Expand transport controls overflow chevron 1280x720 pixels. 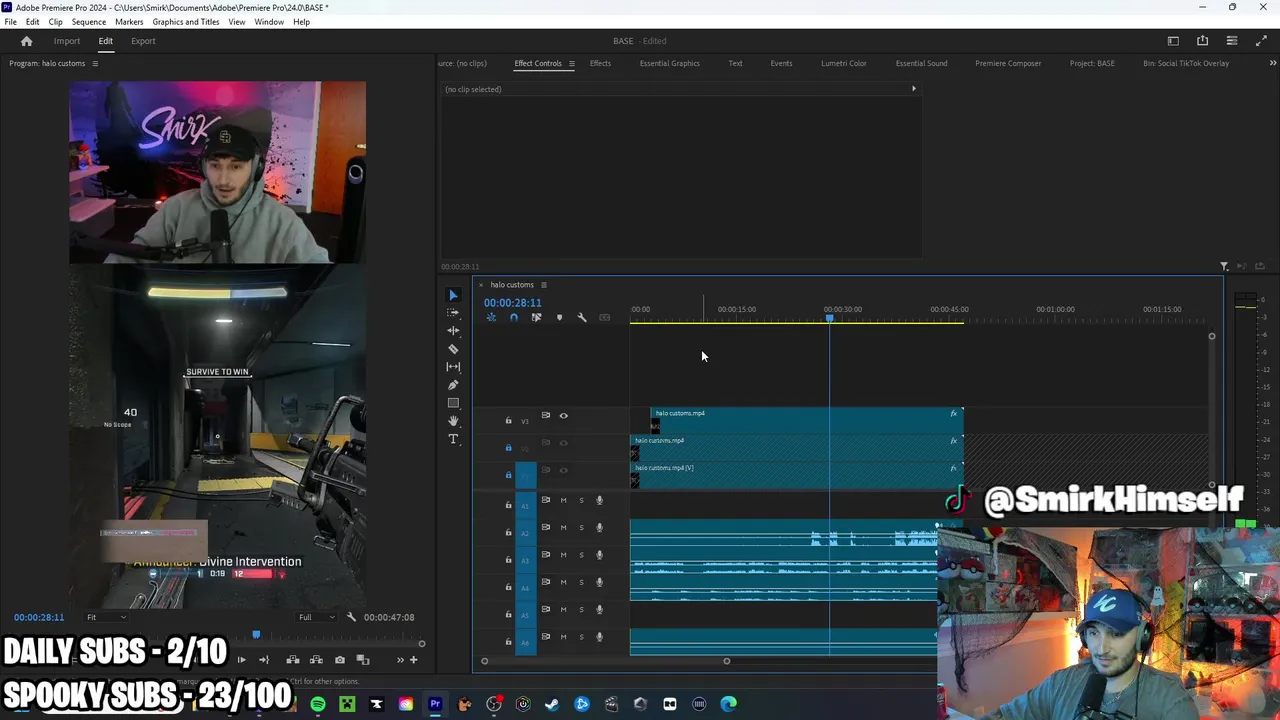pos(400,660)
